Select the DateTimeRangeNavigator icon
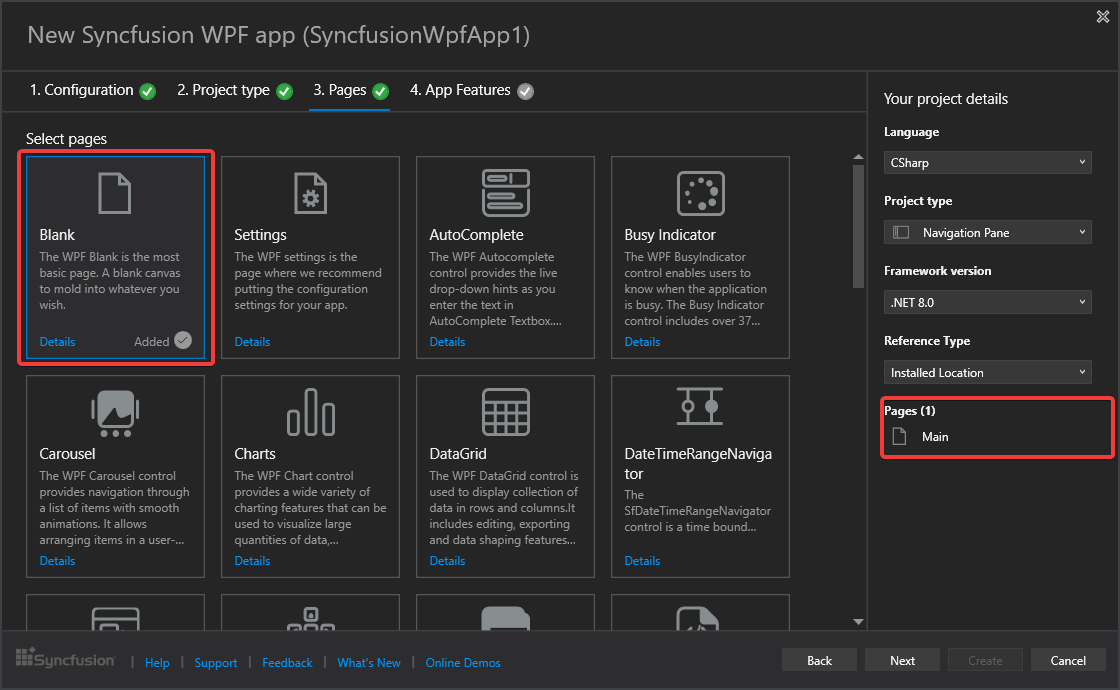Image resolution: width=1120 pixels, height=690 pixels. (700, 407)
